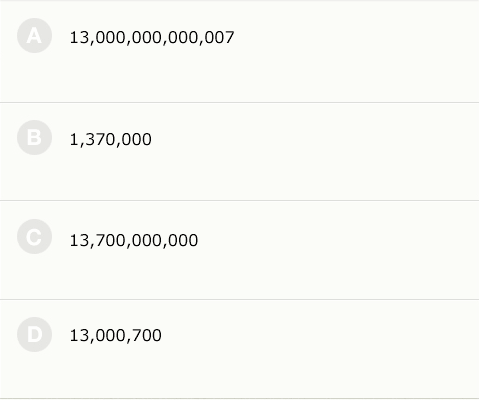
Task: Choose the option reading 13,700,000,000
Action: coord(239,250)
